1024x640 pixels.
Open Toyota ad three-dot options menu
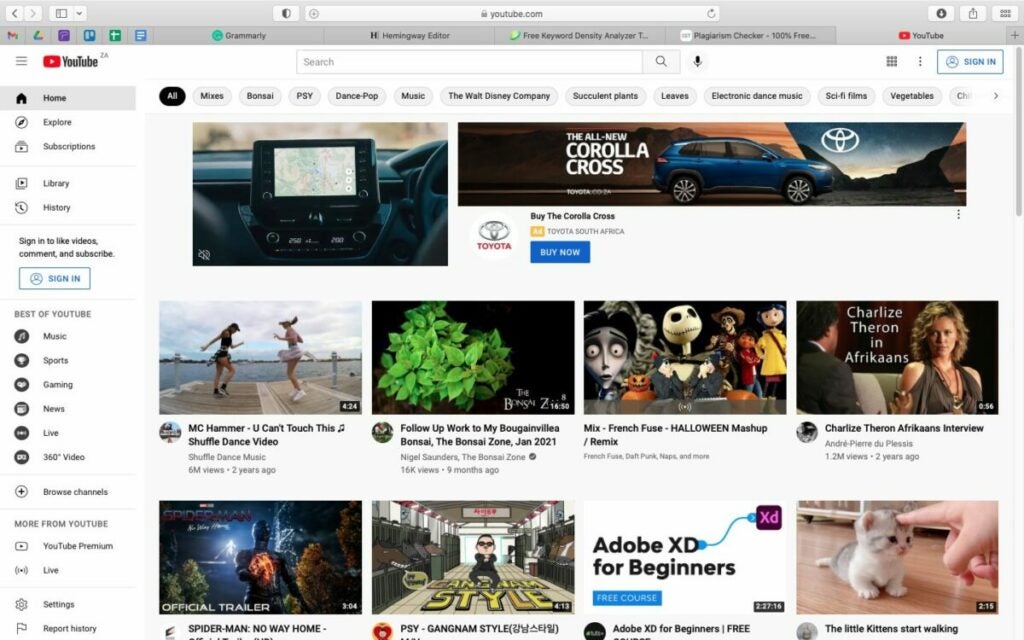point(958,214)
